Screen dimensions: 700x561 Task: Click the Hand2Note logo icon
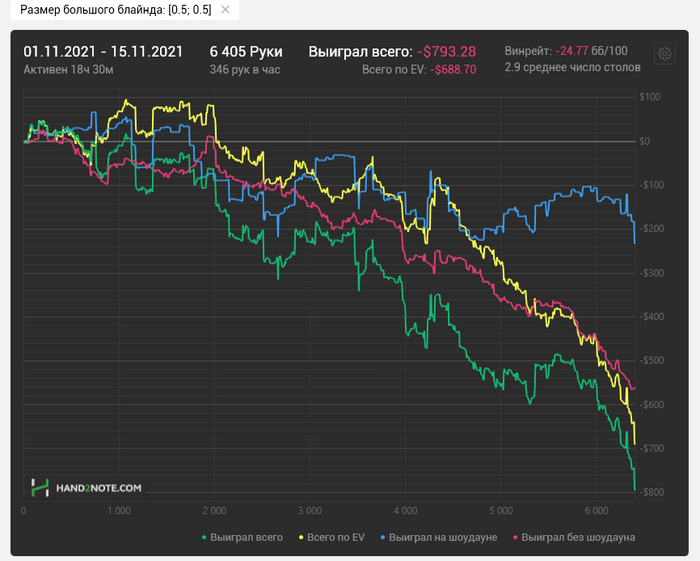pyautogui.click(x=40, y=488)
